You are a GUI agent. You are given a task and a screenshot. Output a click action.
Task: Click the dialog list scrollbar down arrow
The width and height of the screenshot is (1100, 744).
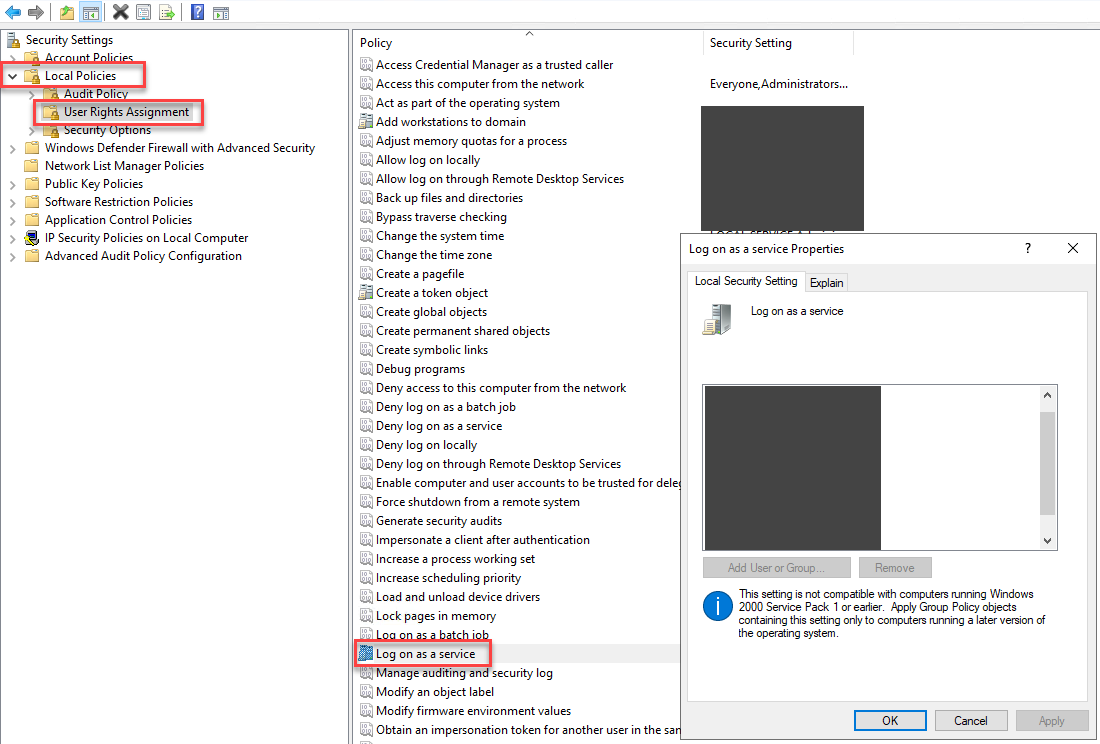(1047, 541)
